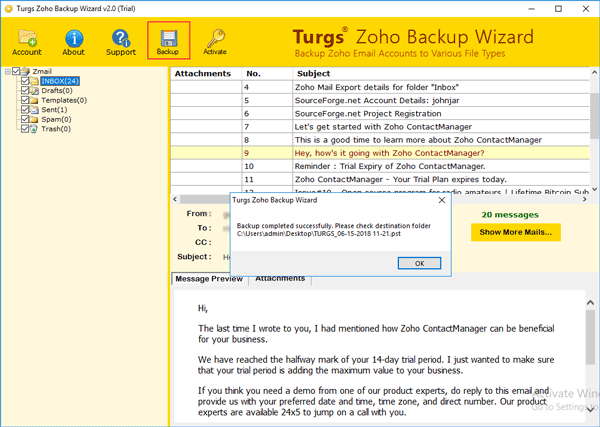Switch to the Attachments tab

point(280,279)
